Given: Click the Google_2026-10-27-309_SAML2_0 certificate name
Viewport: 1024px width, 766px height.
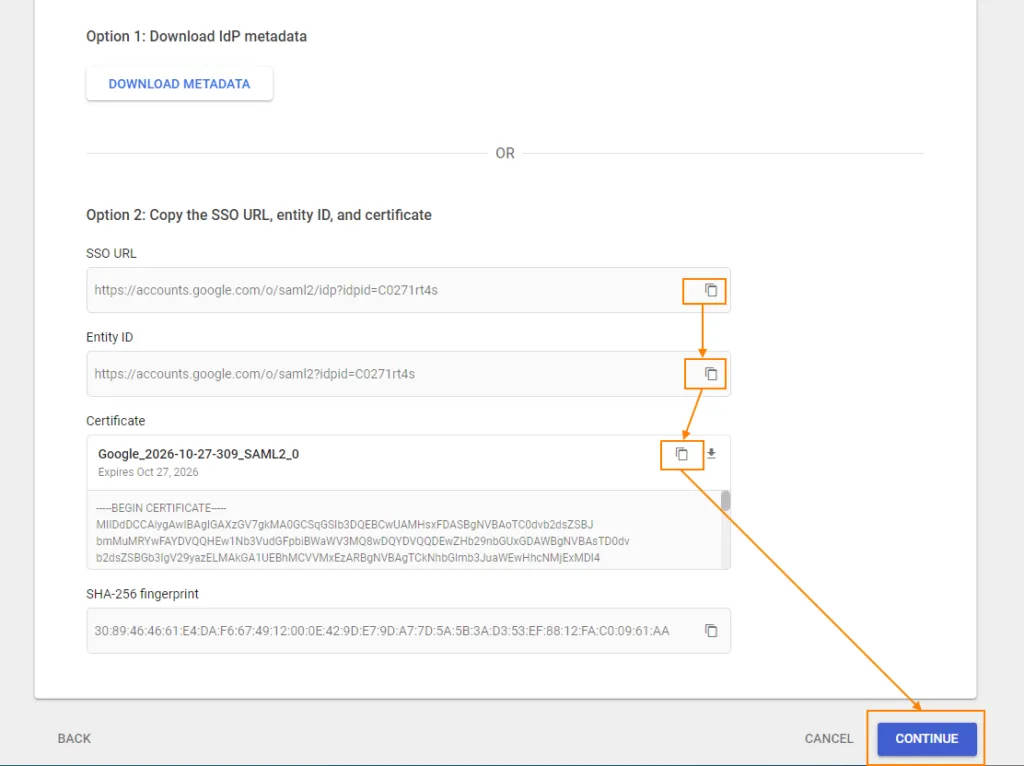Looking at the screenshot, I should [199, 454].
